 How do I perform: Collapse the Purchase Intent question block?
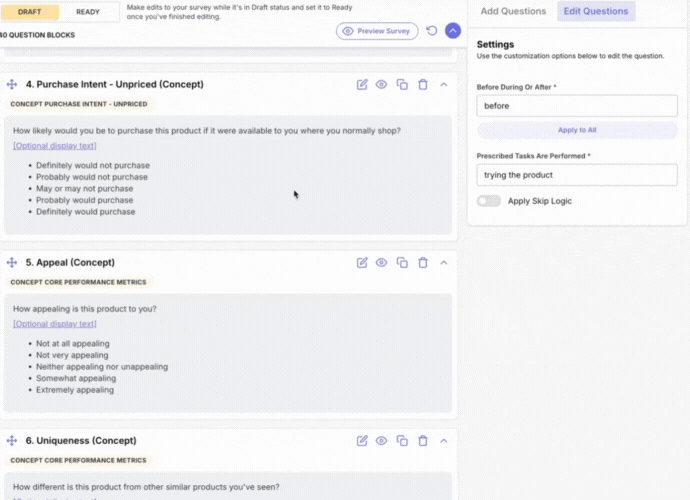click(x=444, y=85)
